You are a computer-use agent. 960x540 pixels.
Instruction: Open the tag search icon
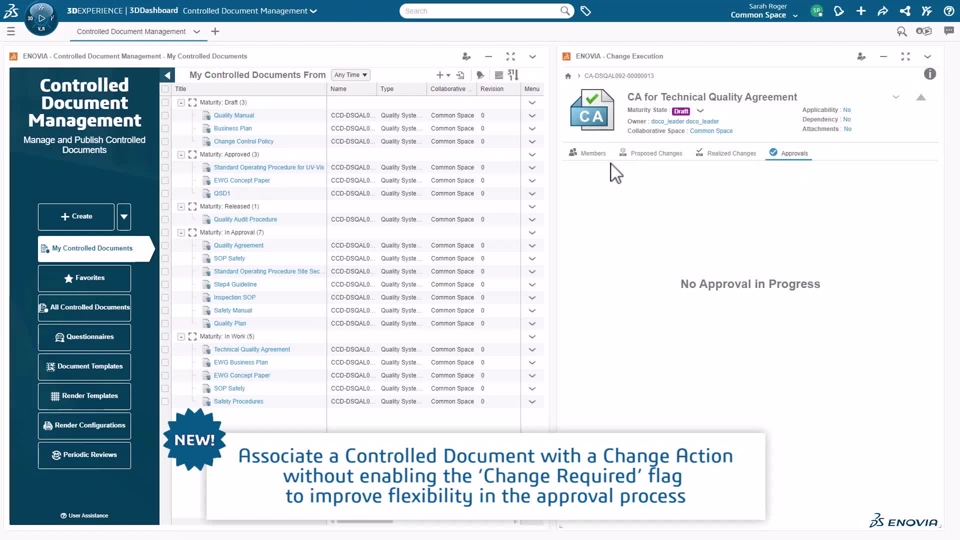(x=586, y=11)
